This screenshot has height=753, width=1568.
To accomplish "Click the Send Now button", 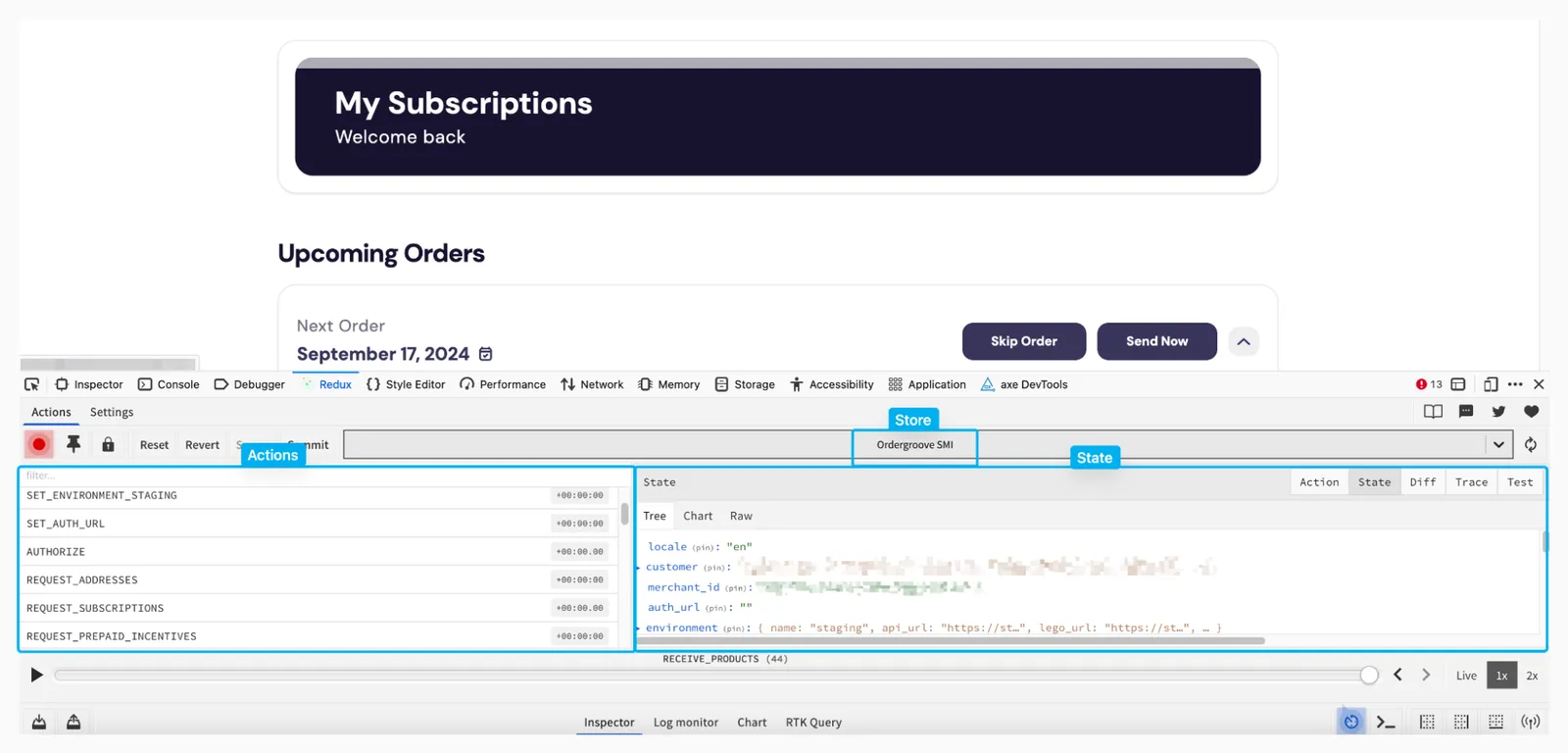I will click(x=1156, y=341).
